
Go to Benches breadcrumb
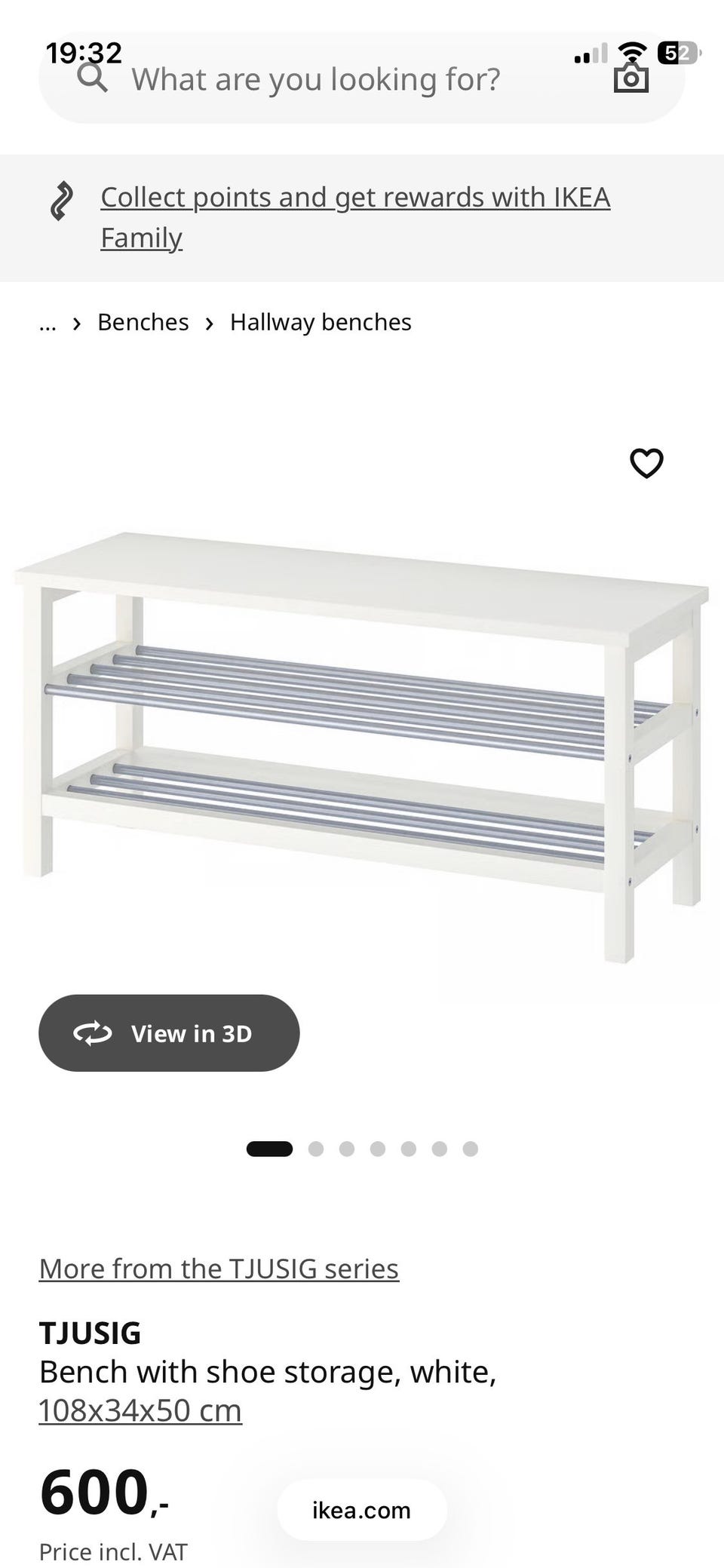143,322
